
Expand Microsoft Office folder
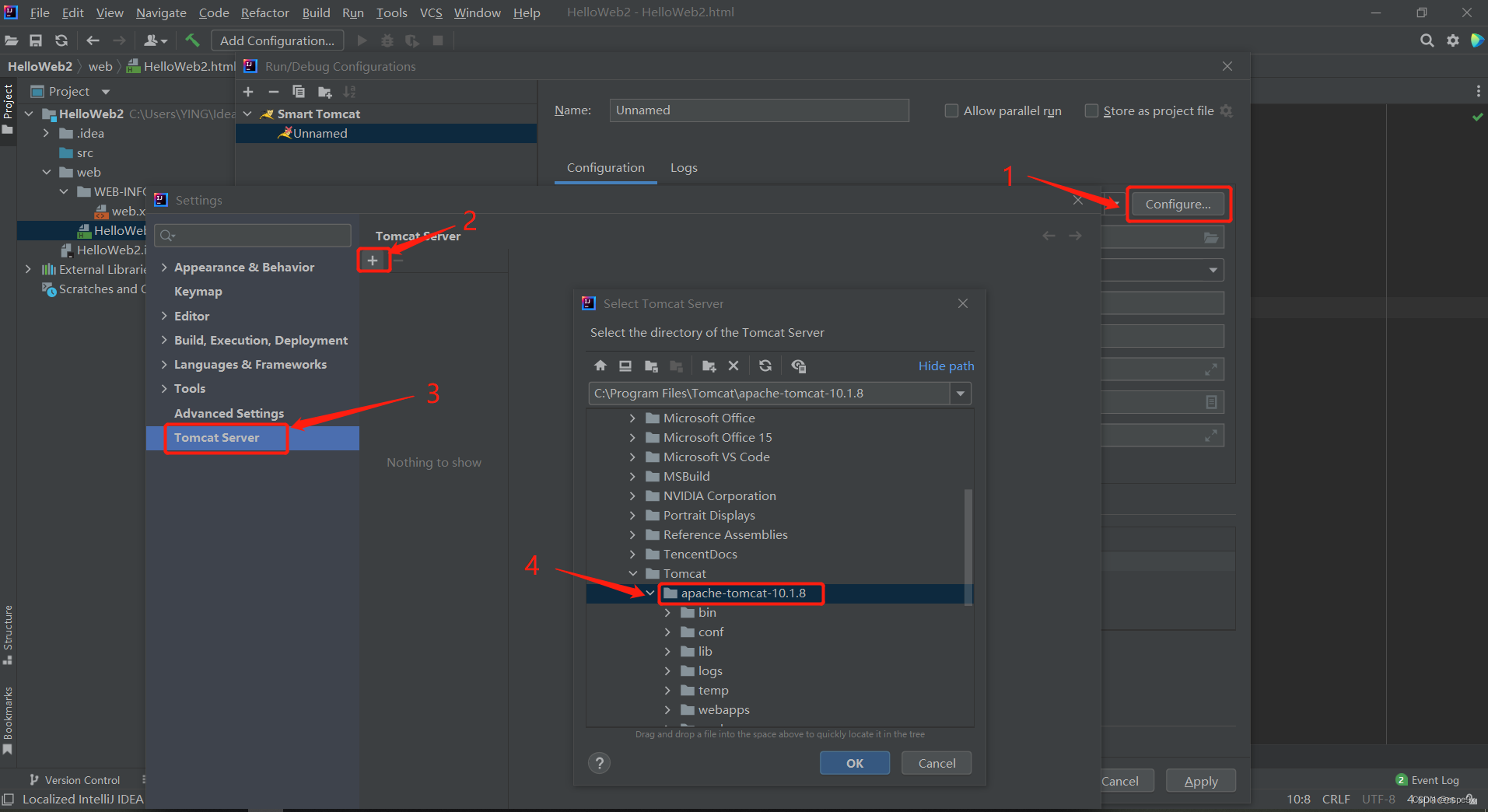(632, 418)
